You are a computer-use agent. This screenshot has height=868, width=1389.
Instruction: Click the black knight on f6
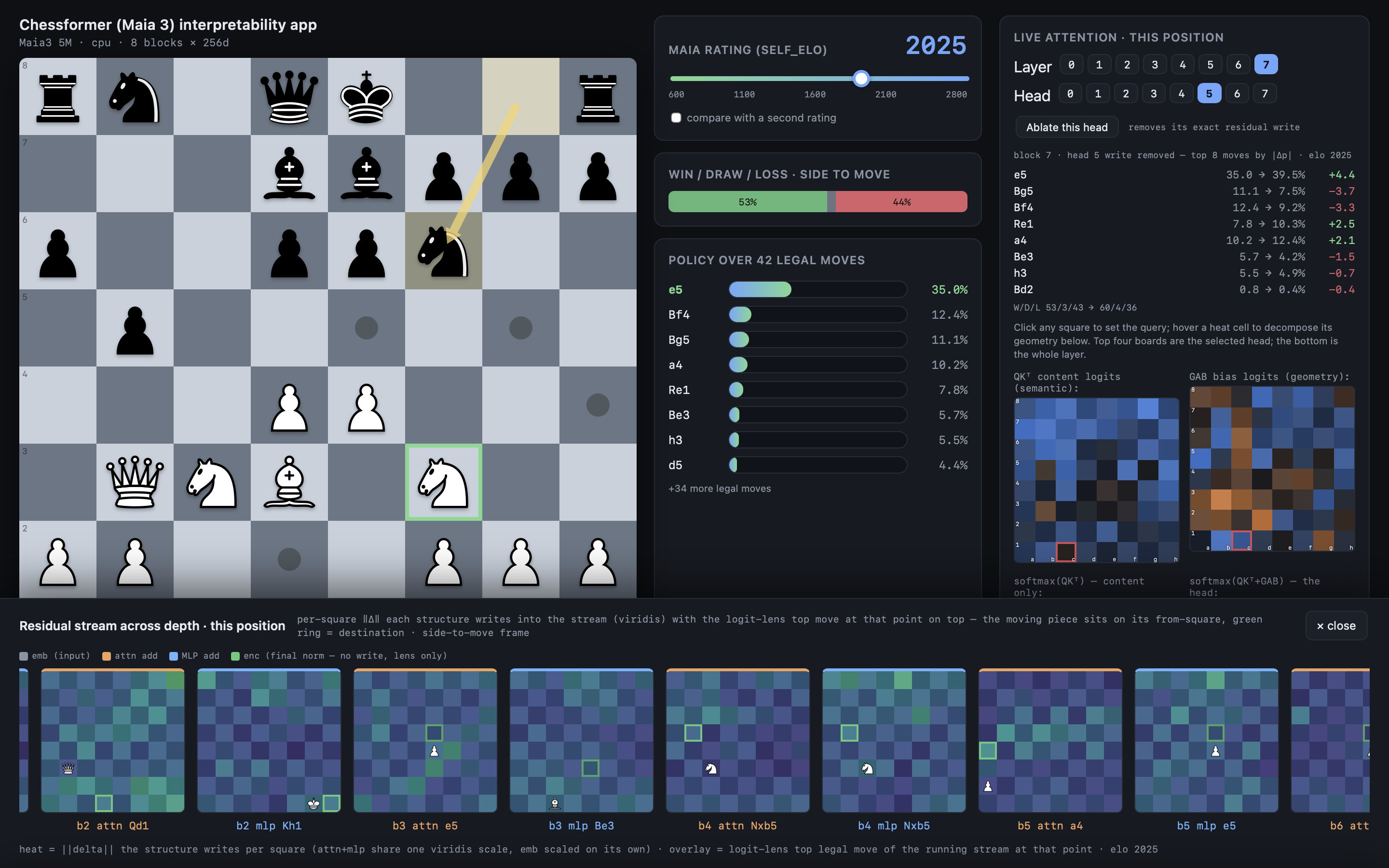444,251
